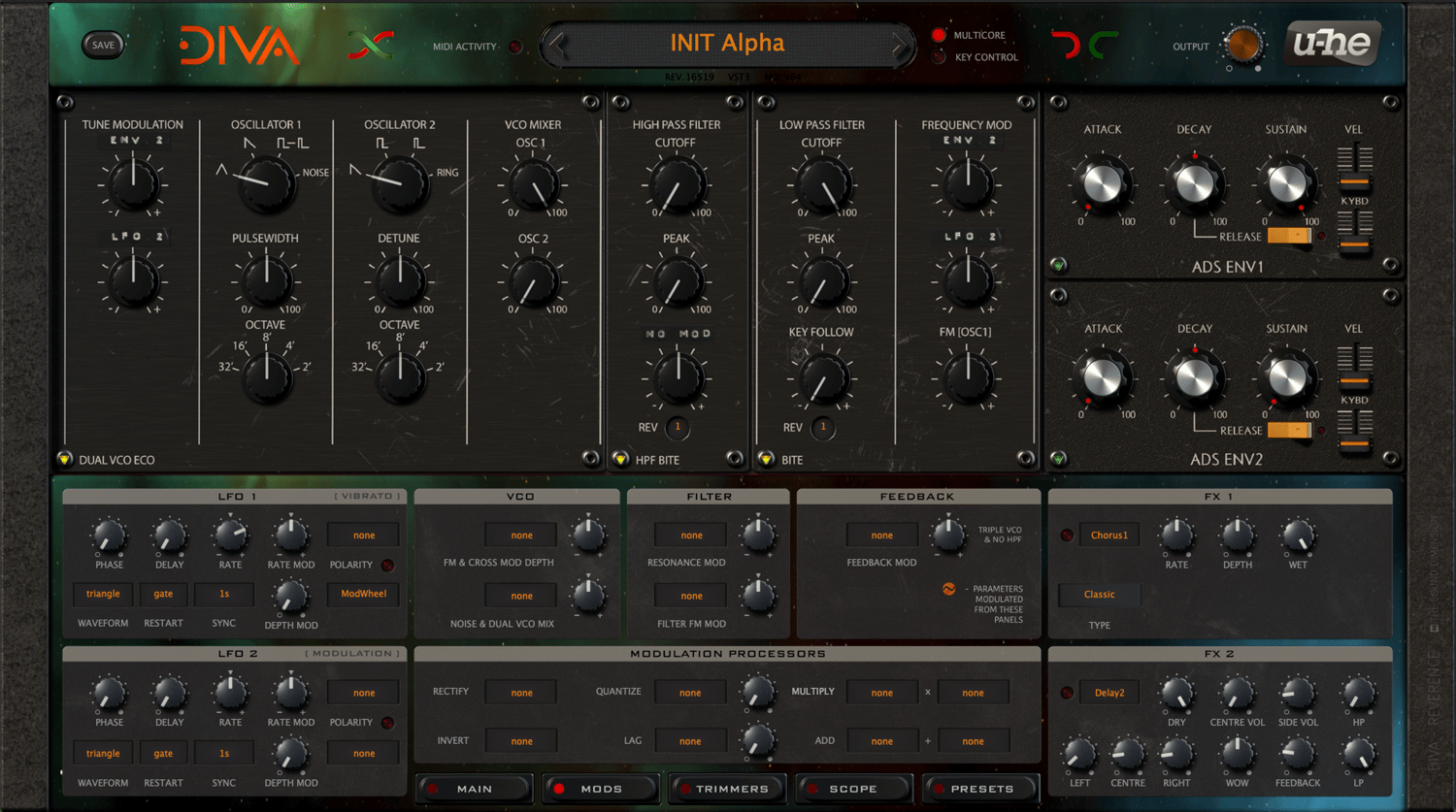
Task: Go to previous preset with left arrow
Action: [x=556, y=45]
